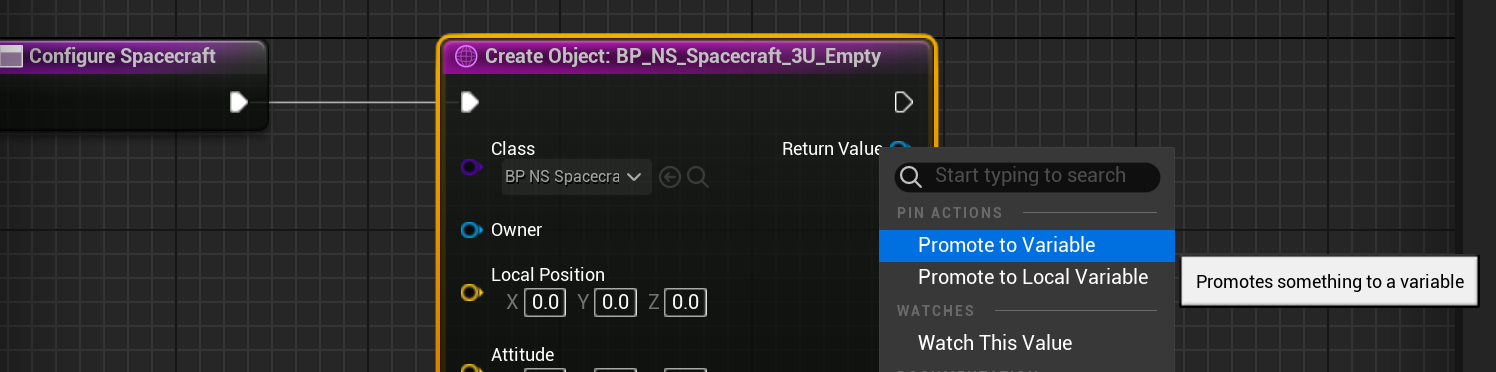Click the Create Object input execution pin
Image resolution: width=1496 pixels, height=372 pixels.
[469, 102]
